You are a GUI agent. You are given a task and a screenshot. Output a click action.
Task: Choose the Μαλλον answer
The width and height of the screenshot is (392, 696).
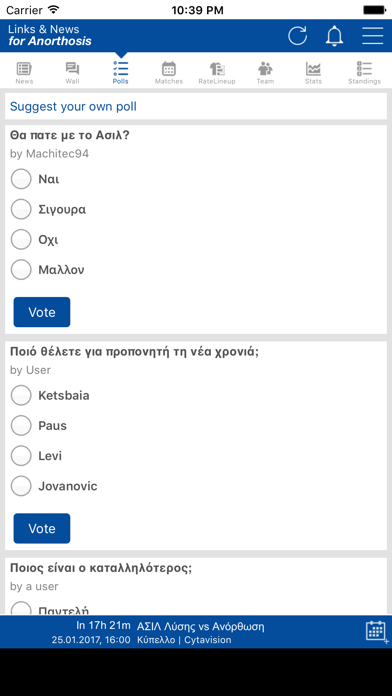click(21, 270)
